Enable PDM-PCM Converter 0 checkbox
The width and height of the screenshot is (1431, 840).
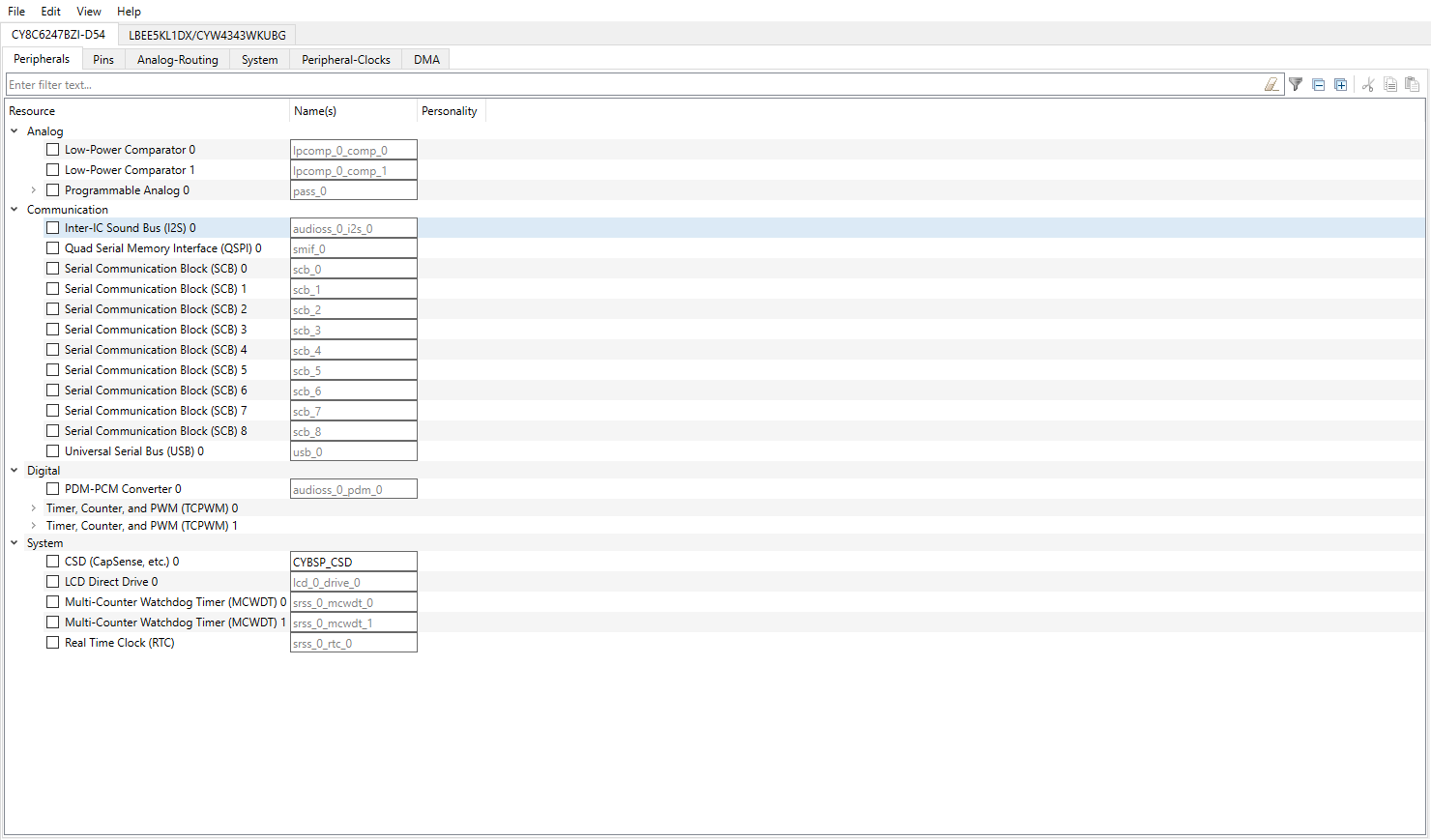tap(53, 489)
